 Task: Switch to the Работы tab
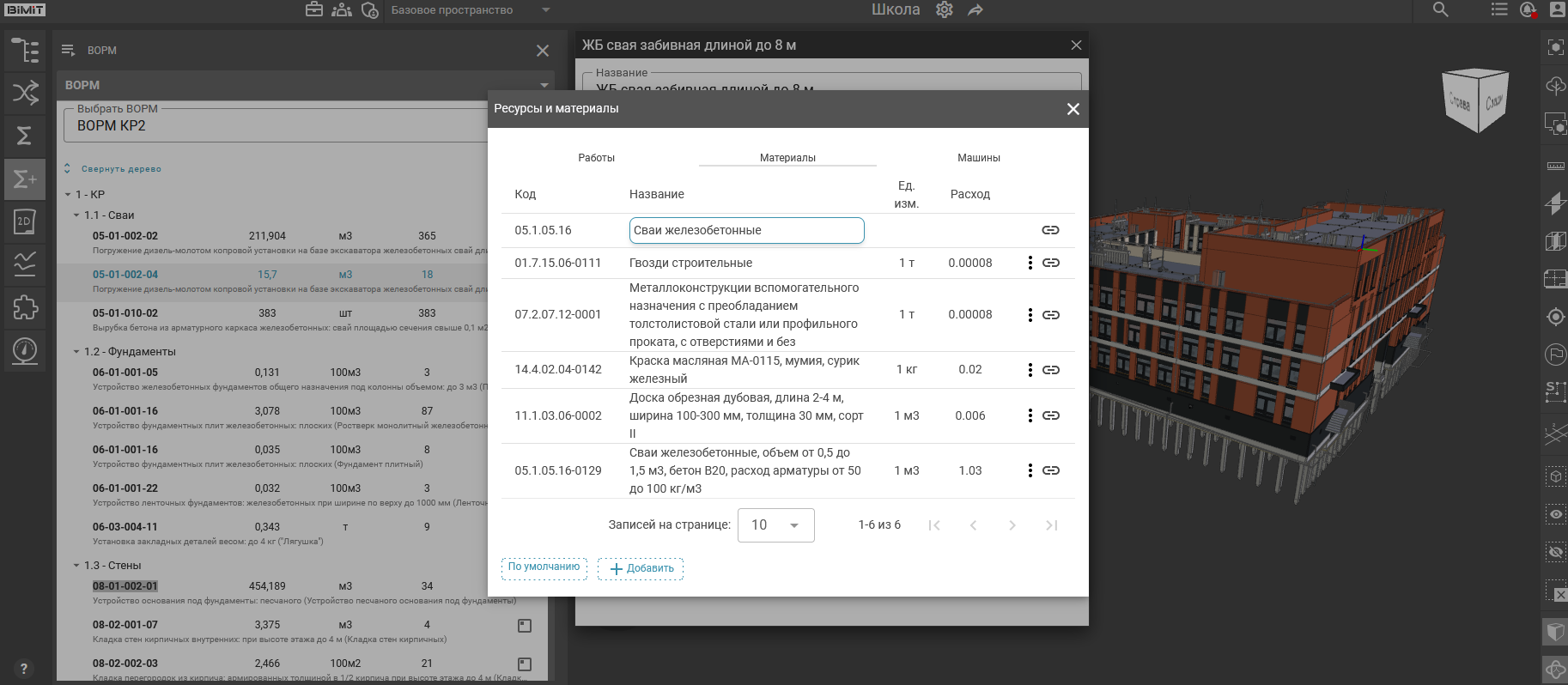point(597,158)
